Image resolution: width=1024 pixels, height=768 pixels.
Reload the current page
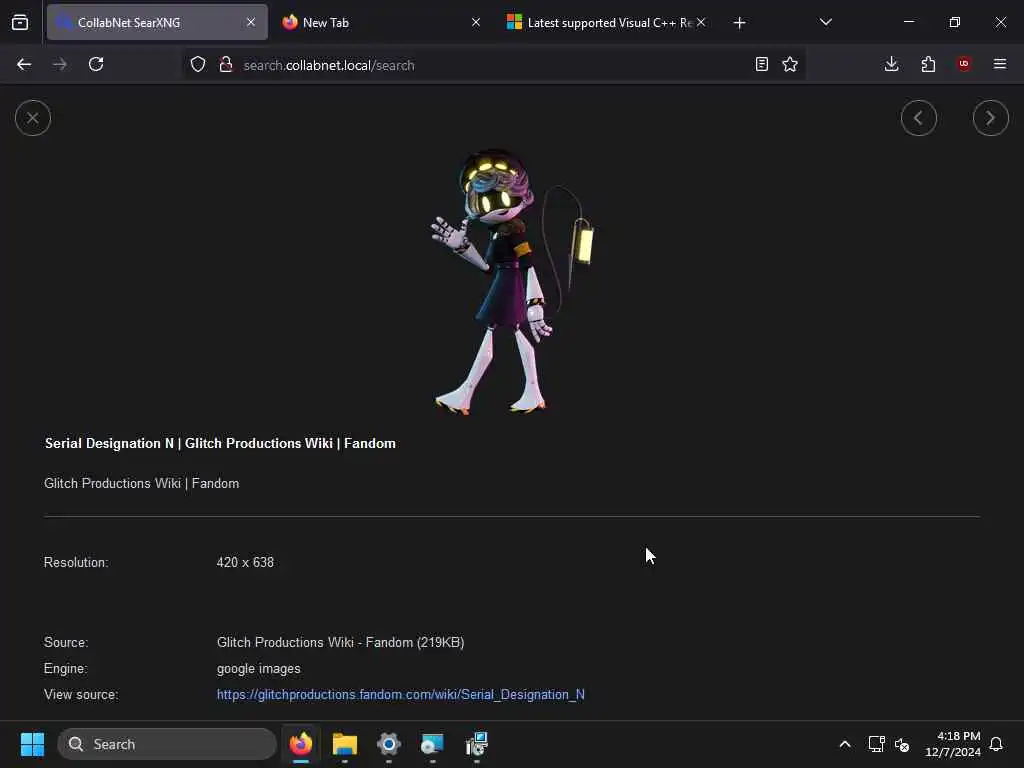(96, 64)
